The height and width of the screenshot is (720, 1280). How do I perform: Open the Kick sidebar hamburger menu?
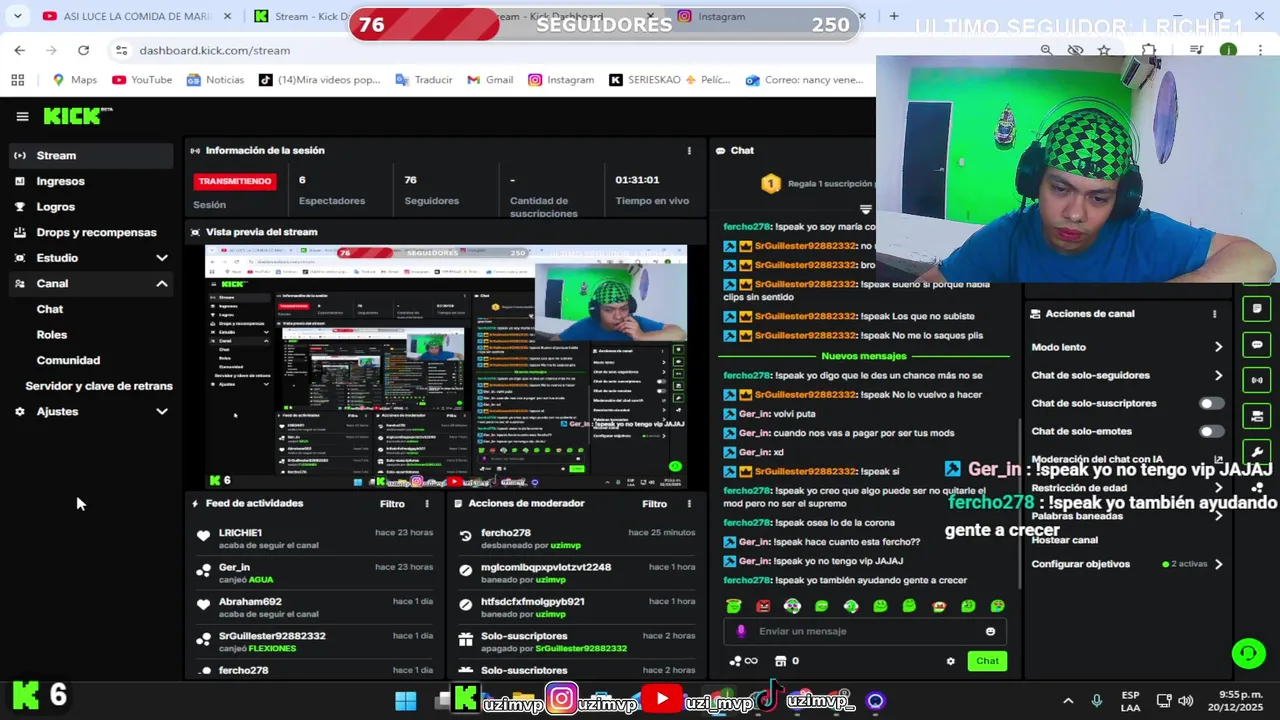pos(22,116)
